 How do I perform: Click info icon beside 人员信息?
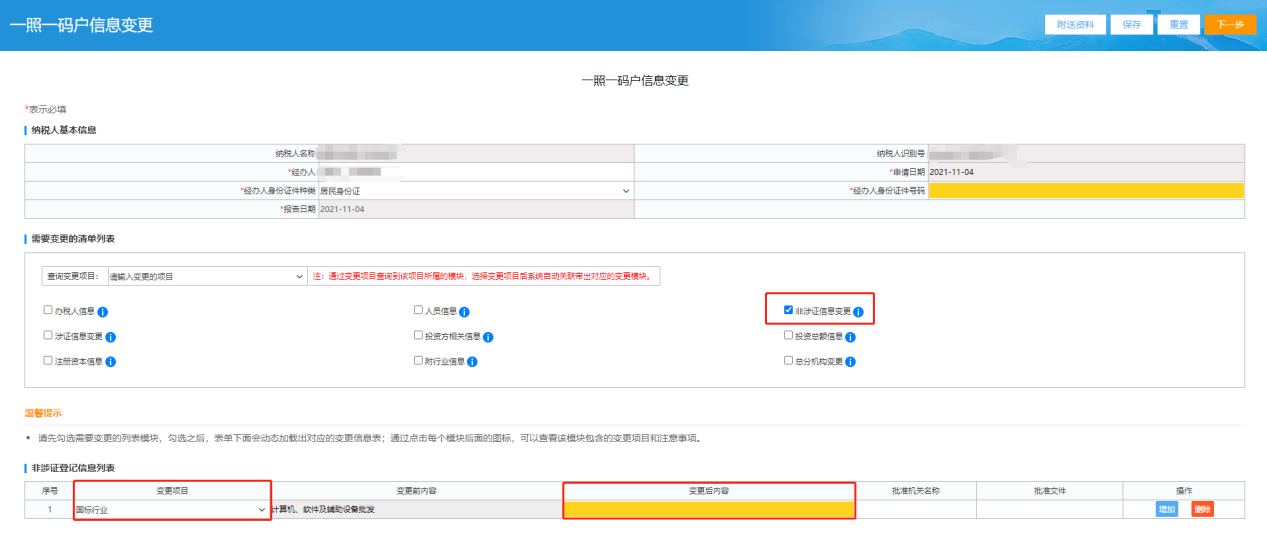pos(464,312)
